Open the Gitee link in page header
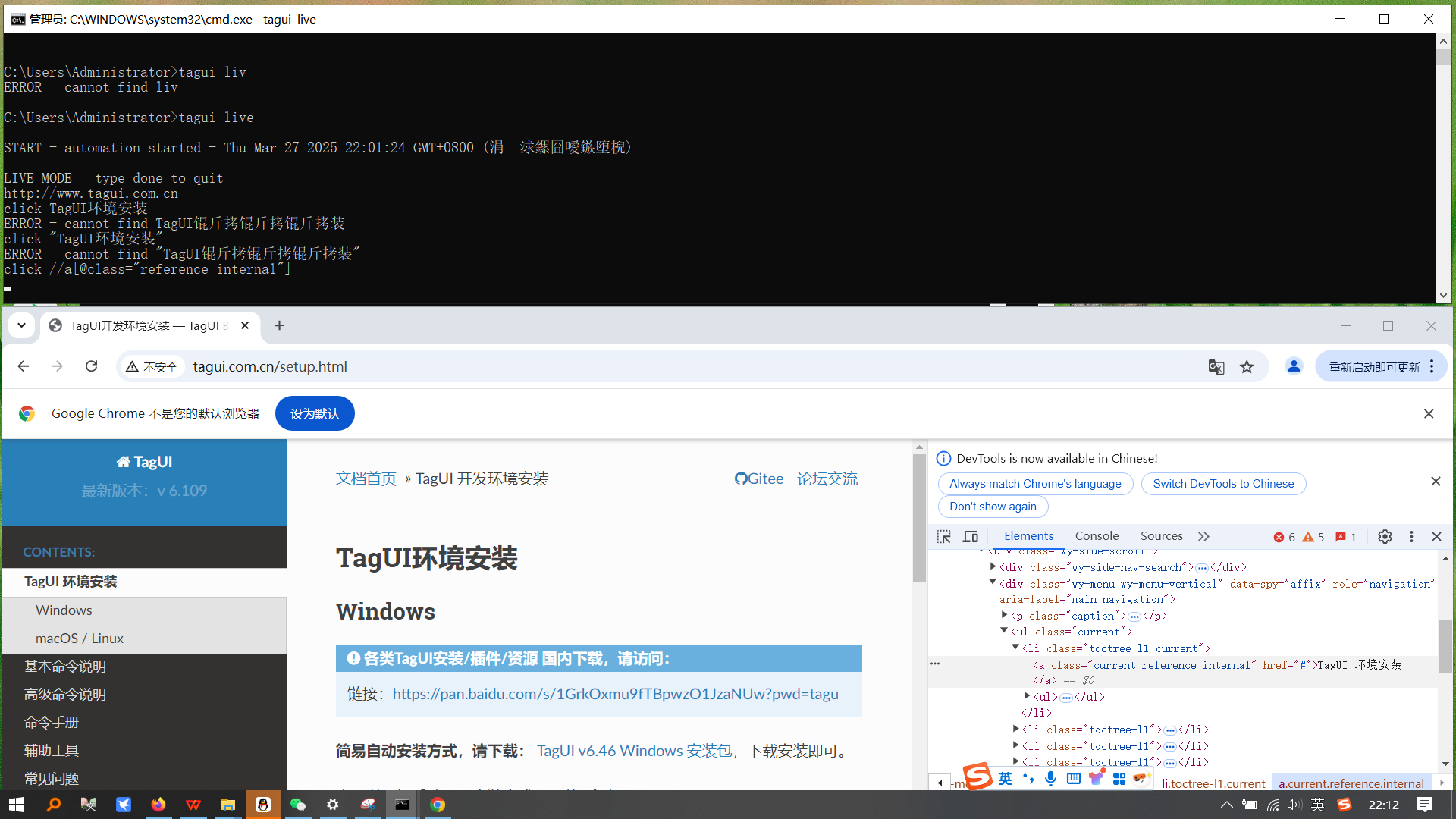The height and width of the screenshot is (819, 1456). (x=758, y=479)
